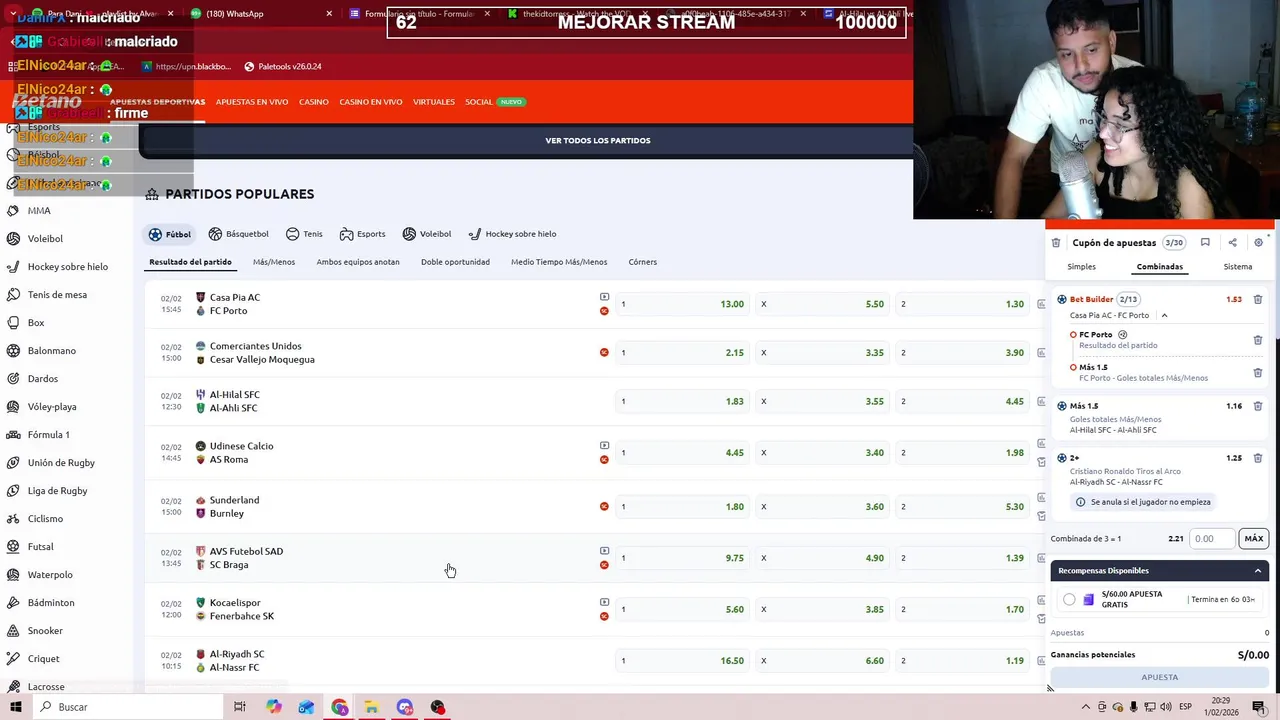
Task: Select the Medio Tiempo Más/Menos tab
Action: point(559,262)
